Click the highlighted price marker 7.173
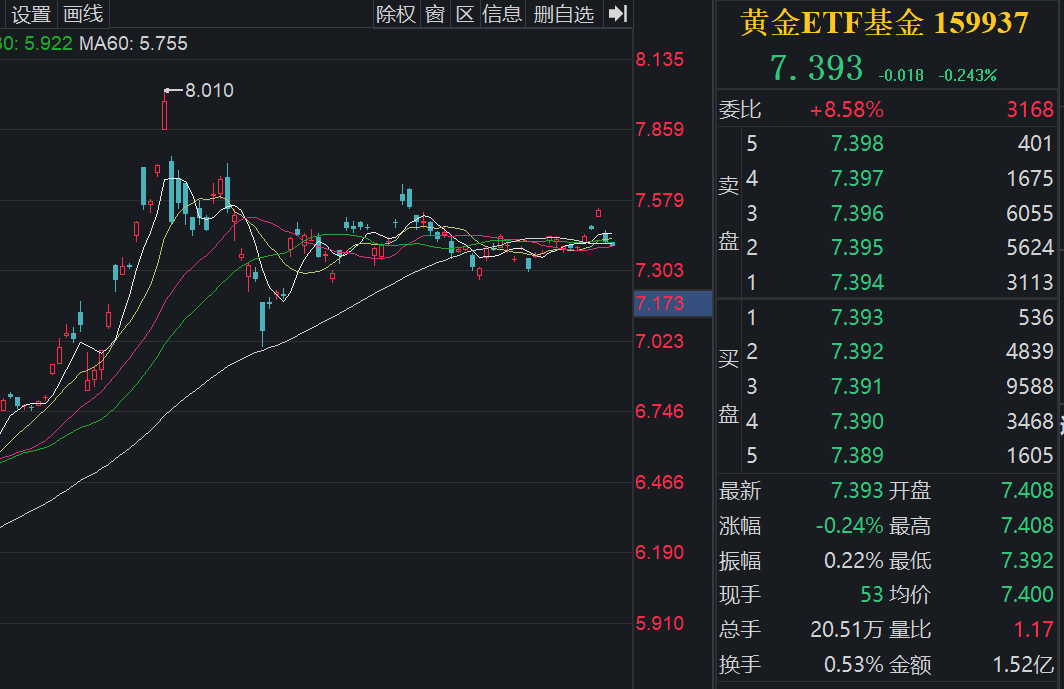This screenshot has width=1064, height=689. coord(671,302)
